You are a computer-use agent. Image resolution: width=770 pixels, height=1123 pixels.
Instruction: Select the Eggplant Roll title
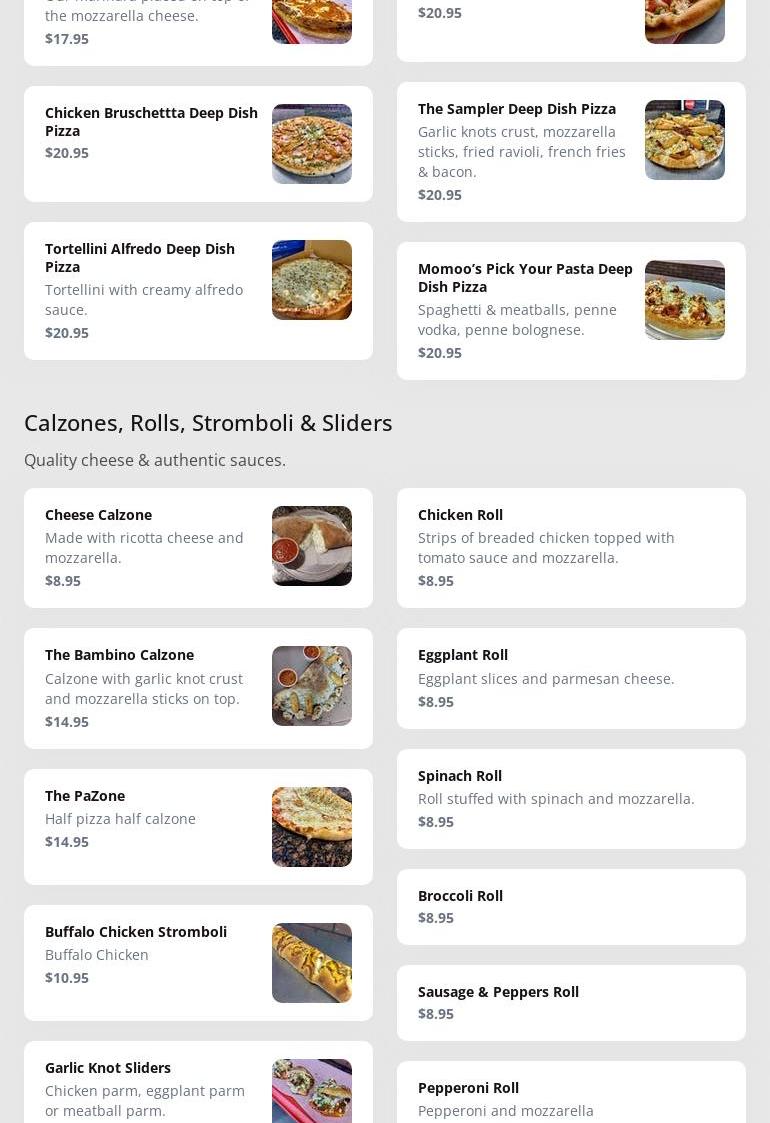(463, 655)
